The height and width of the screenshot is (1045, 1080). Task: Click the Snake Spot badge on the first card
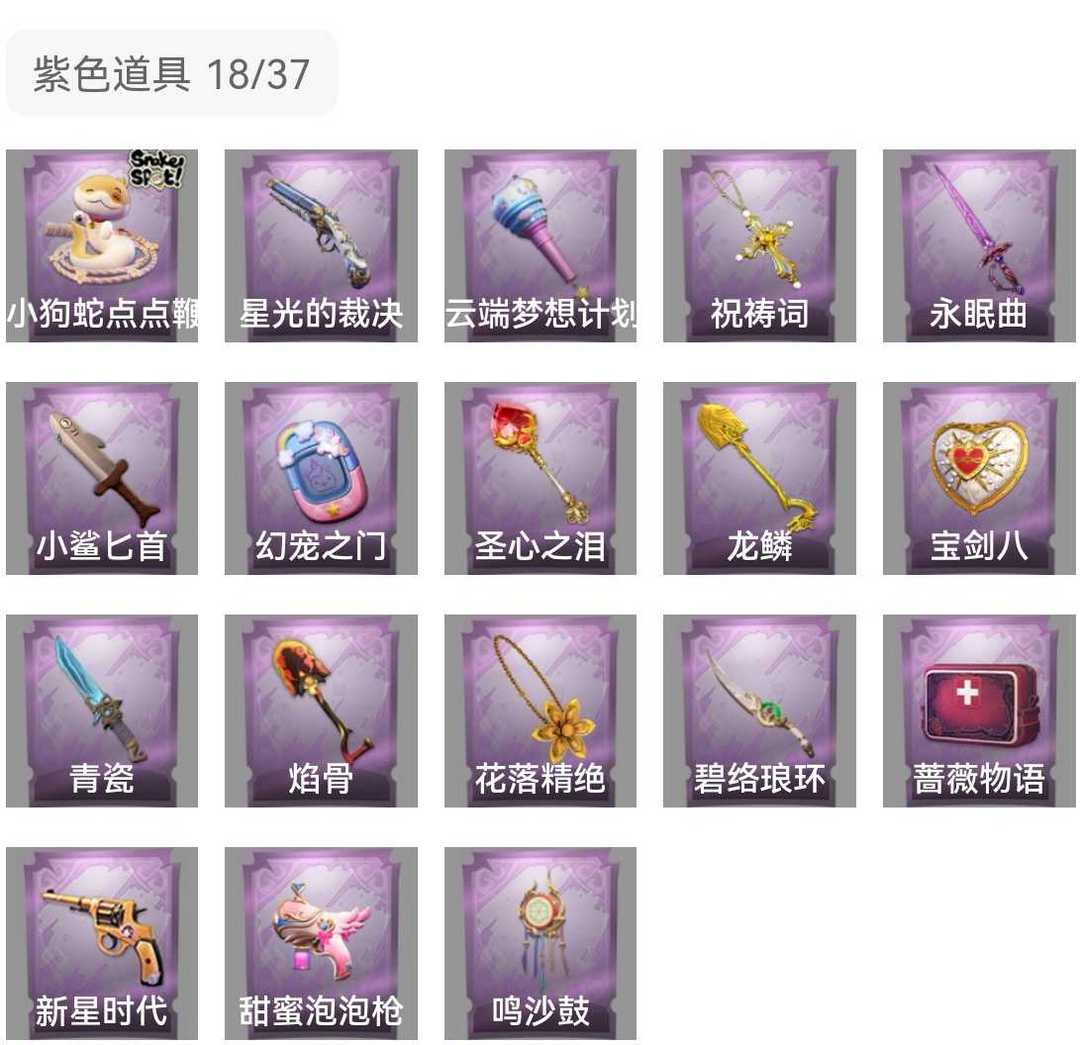pos(157,169)
